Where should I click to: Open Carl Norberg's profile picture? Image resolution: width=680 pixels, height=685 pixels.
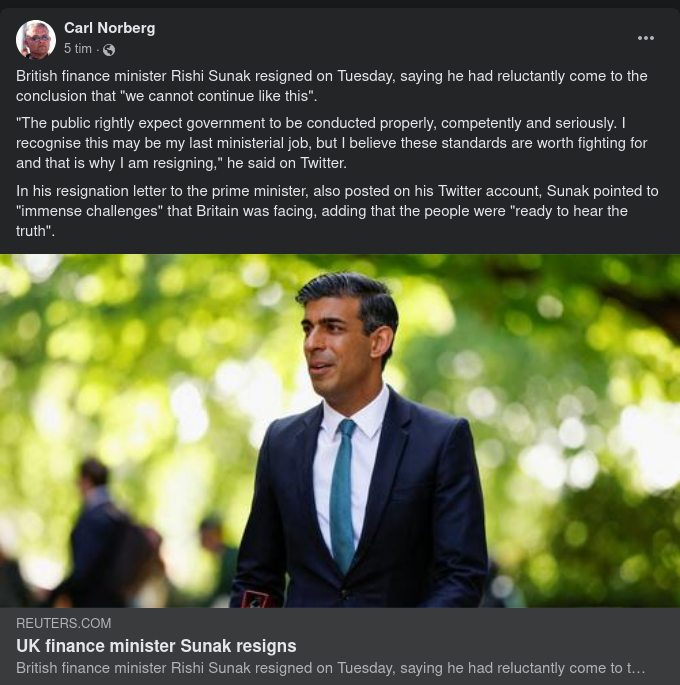point(36,39)
